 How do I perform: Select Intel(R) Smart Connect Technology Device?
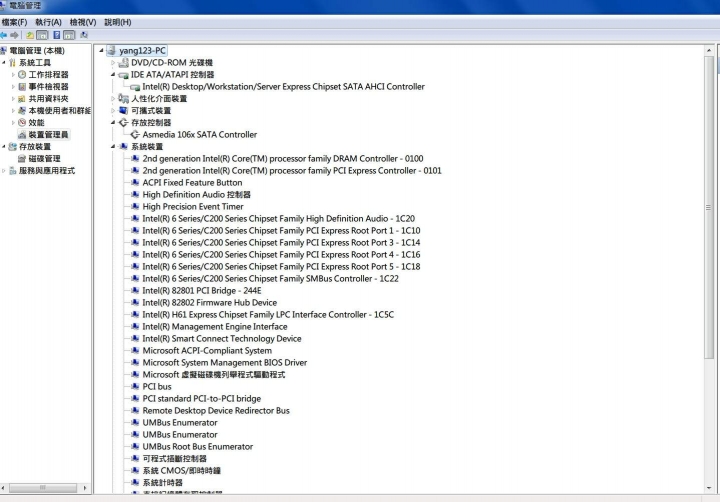(x=222, y=338)
